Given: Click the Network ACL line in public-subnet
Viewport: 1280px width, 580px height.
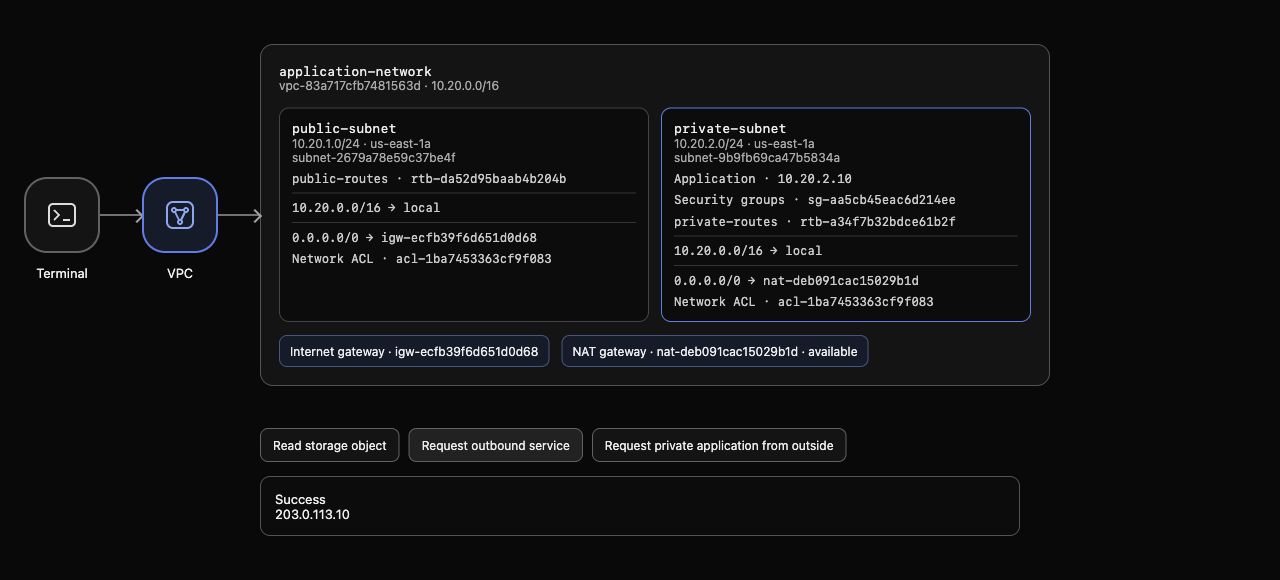Looking at the screenshot, I should 421,259.
